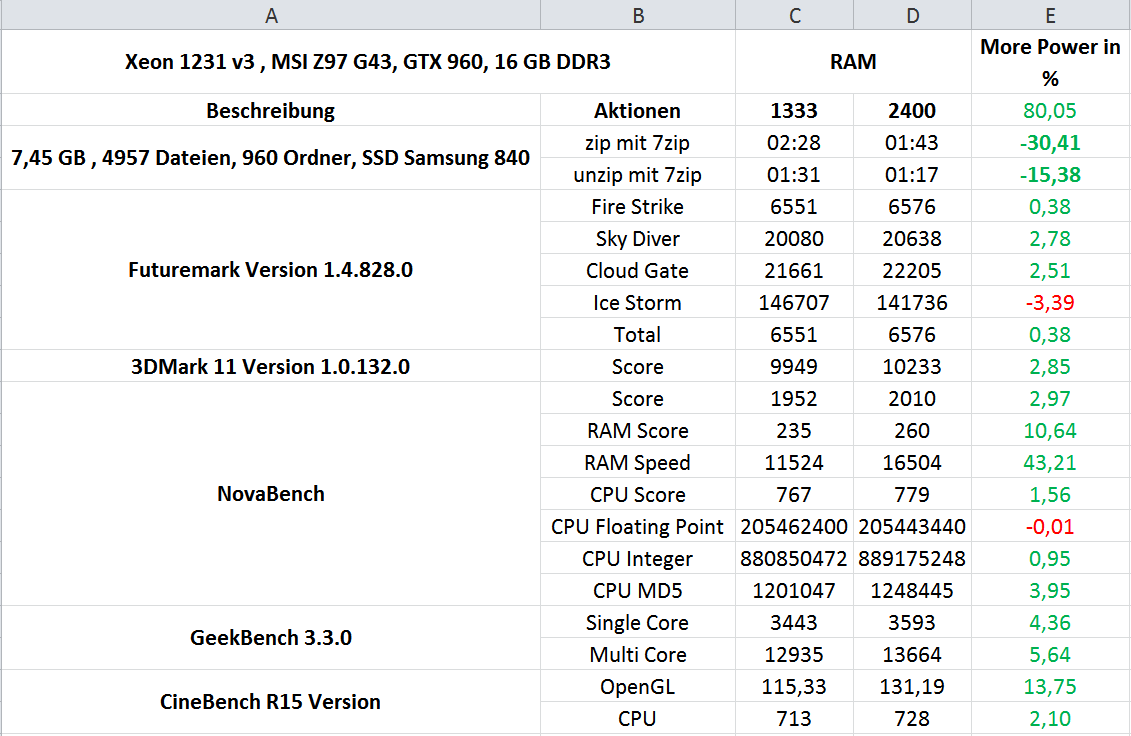Select the 13,75 percent cell
1131x736 pixels.
[1050, 686]
